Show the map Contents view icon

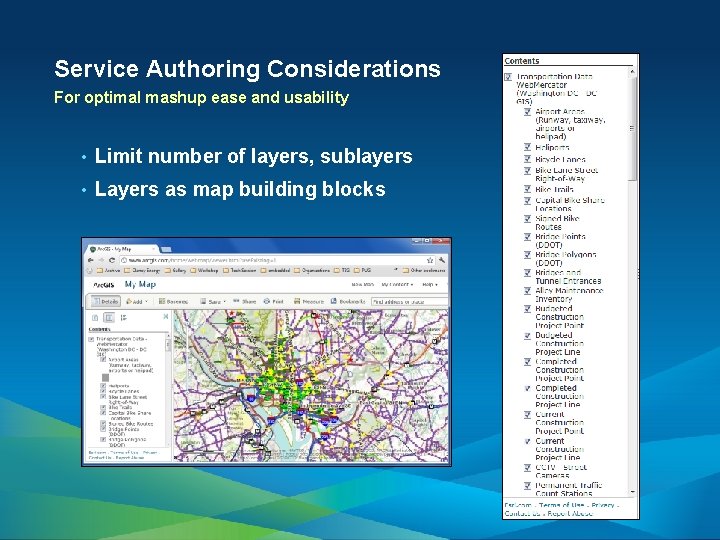(x=109, y=318)
